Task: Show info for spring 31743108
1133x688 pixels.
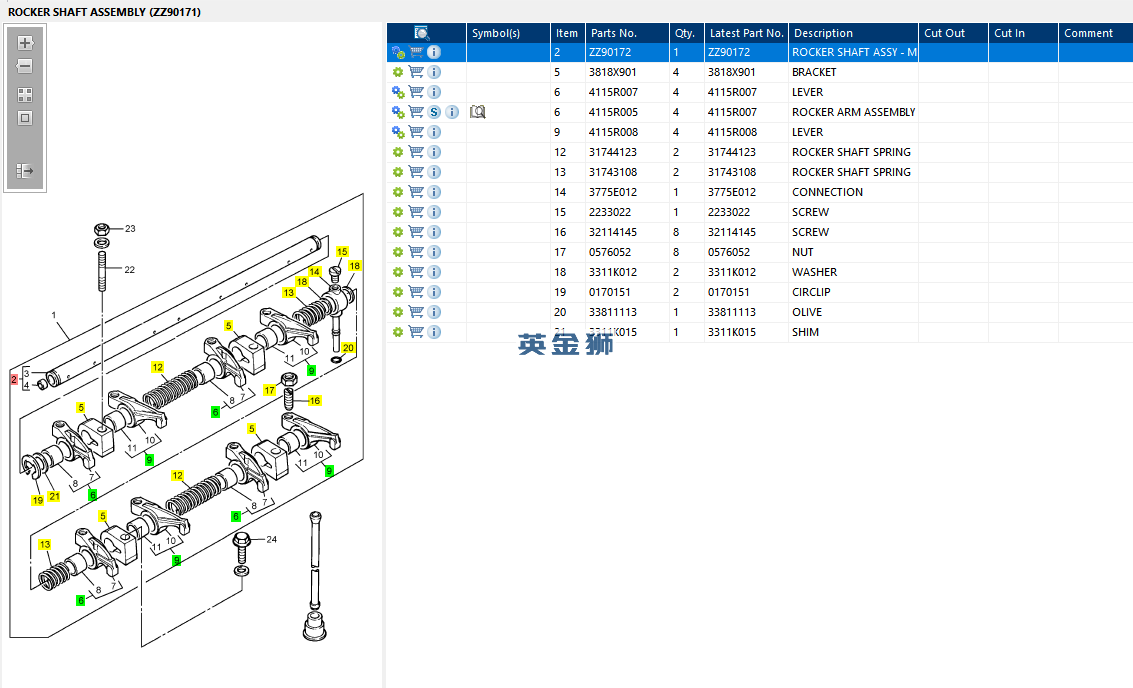Action: pos(434,172)
